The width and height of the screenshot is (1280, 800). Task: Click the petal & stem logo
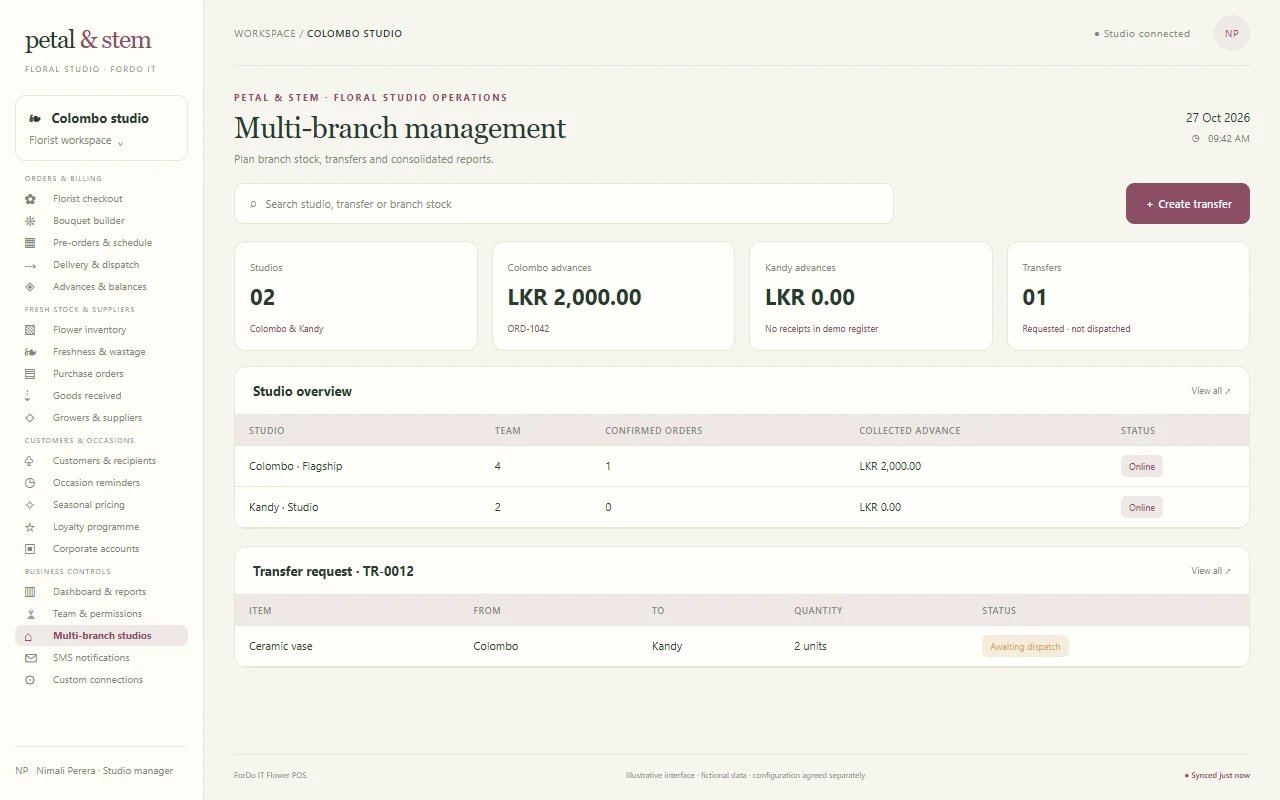88,40
